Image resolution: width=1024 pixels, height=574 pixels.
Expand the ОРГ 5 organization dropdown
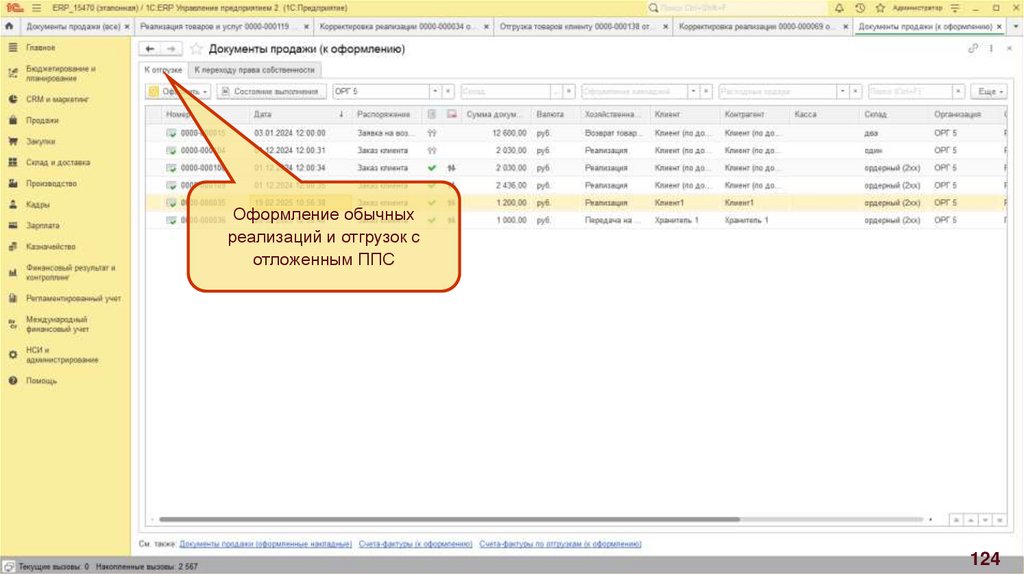[436, 91]
